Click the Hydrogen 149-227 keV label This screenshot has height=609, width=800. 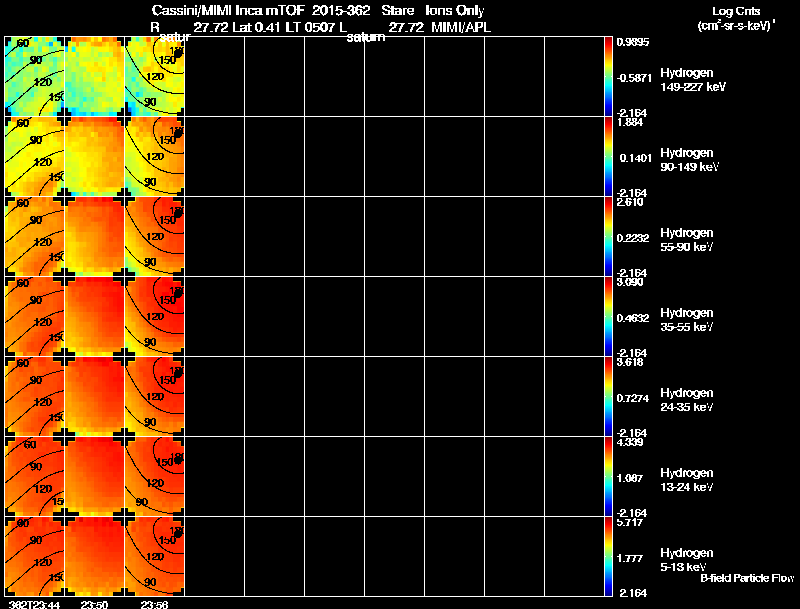coord(693,80)
